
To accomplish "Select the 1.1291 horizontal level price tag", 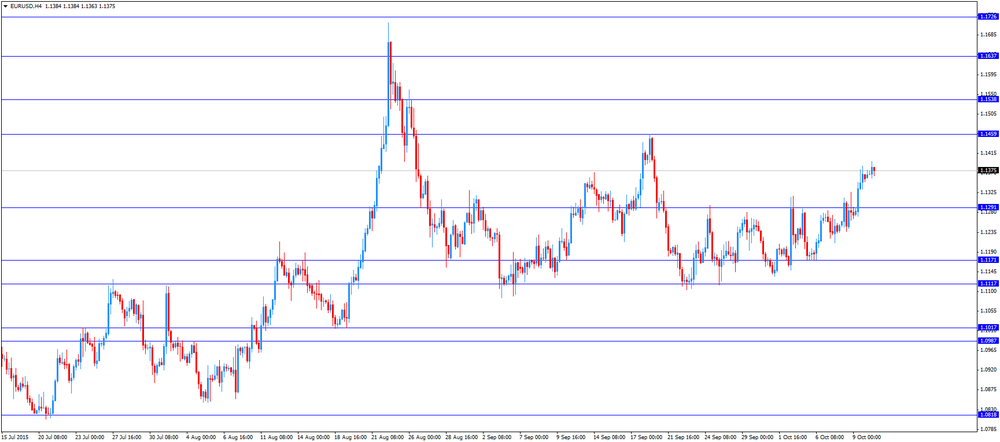I will [988, 207].
